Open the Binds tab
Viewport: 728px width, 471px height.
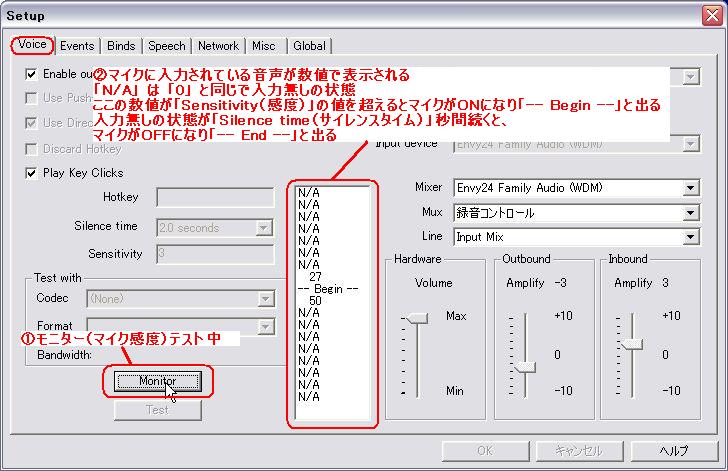tap(121, 45)
